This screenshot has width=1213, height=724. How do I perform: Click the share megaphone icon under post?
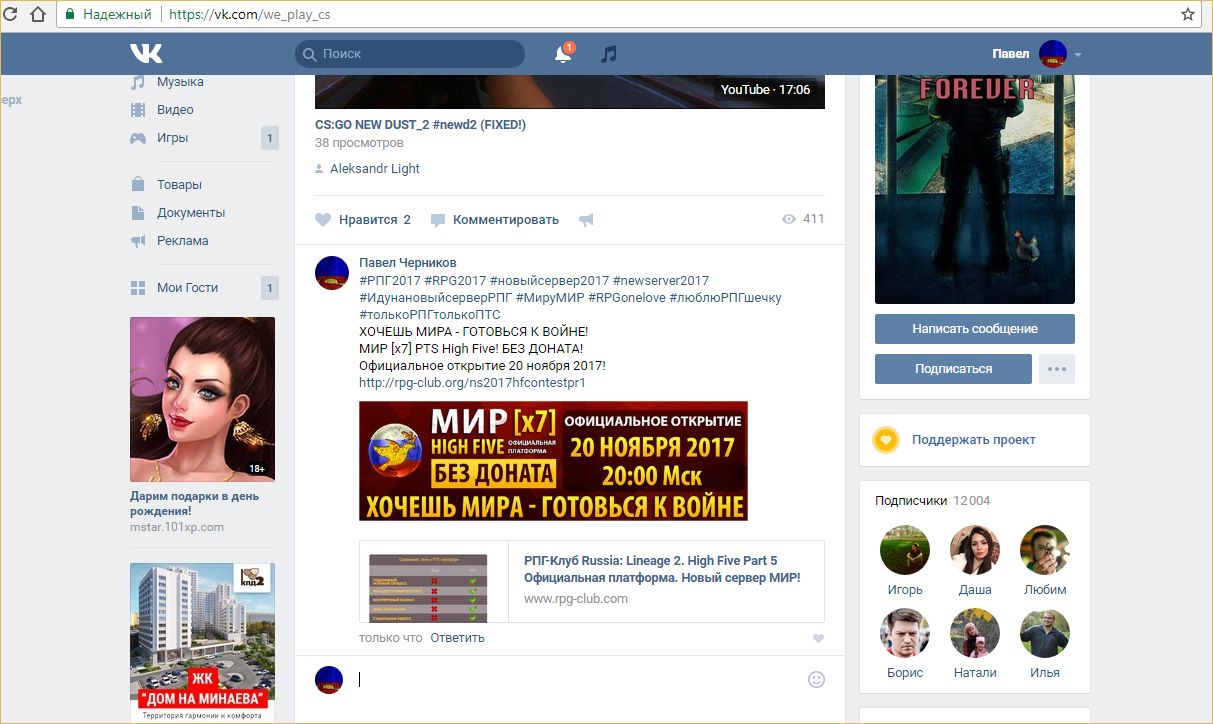pos(586,220)
